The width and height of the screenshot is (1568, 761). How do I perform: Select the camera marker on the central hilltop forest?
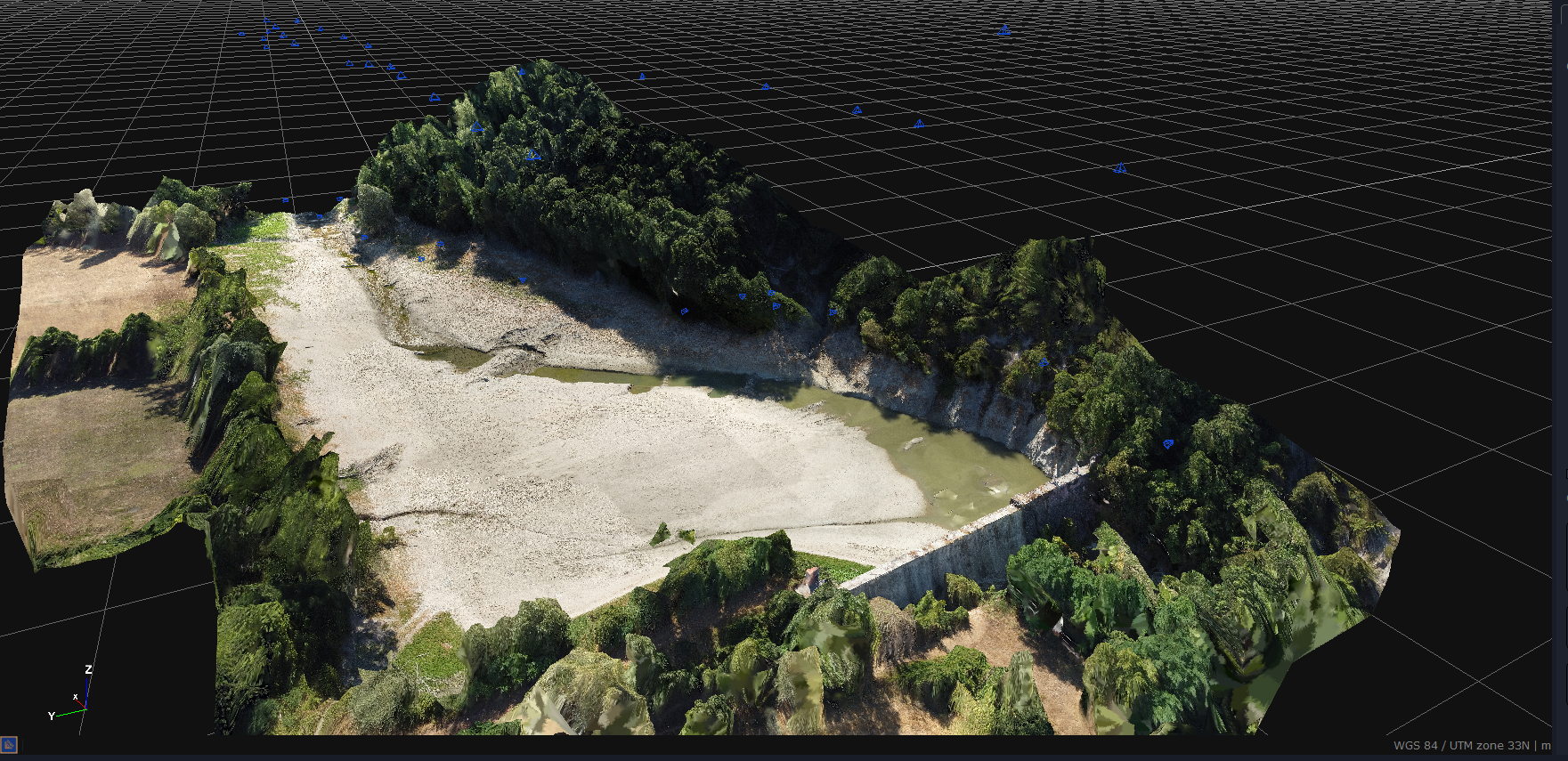coord(532,155)
